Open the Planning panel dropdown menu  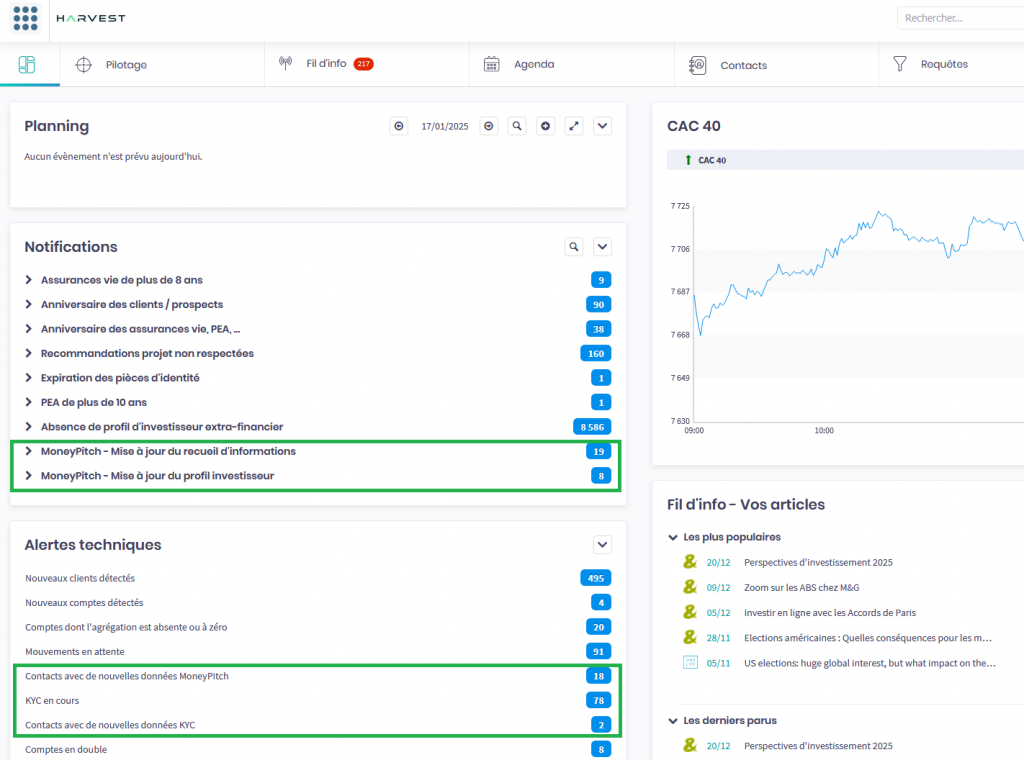pos(602,126)
